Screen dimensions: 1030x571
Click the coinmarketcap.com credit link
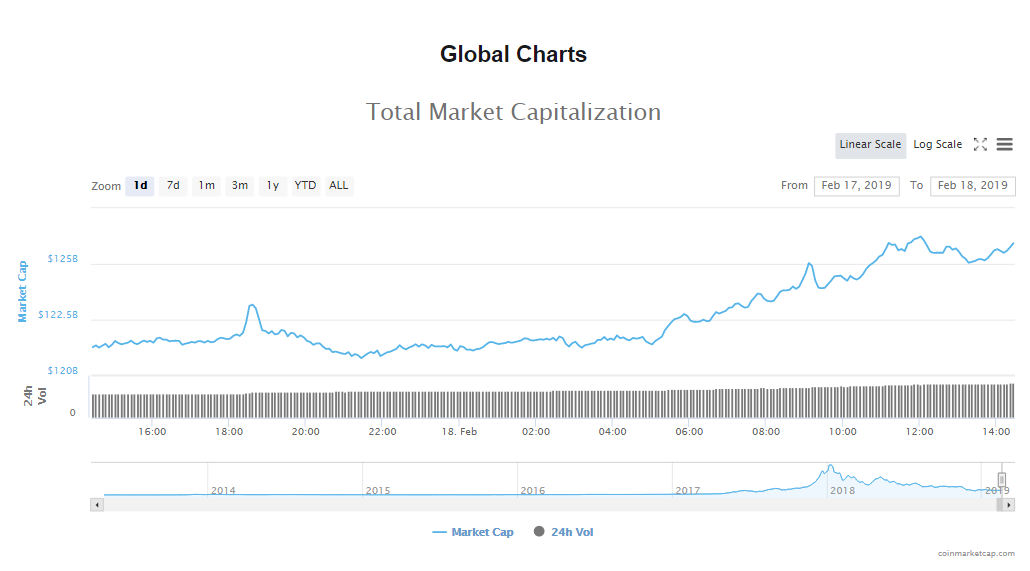coord(976,553)
